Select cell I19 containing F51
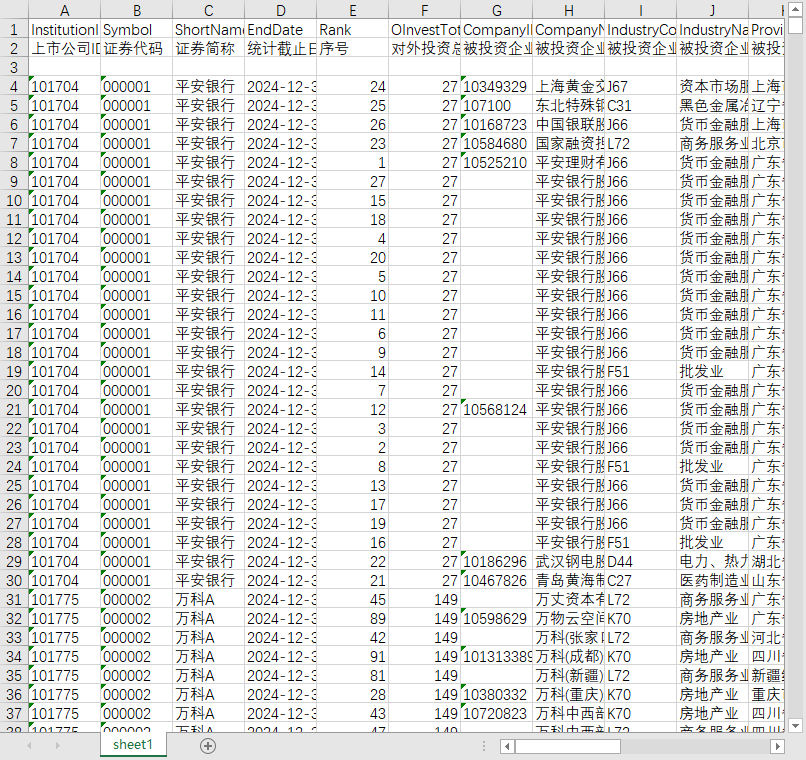The image size is (806, 760). click(x=640, y=372)
